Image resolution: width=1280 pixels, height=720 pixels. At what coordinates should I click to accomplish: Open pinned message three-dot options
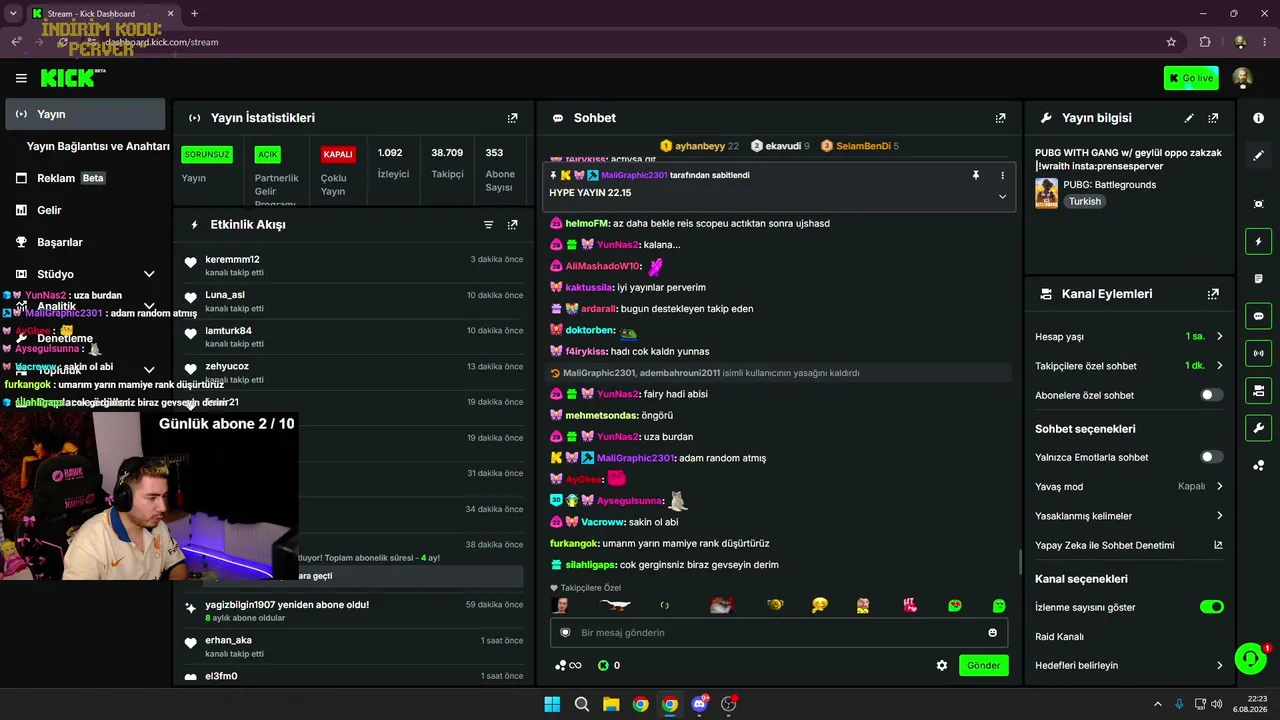1002,175
